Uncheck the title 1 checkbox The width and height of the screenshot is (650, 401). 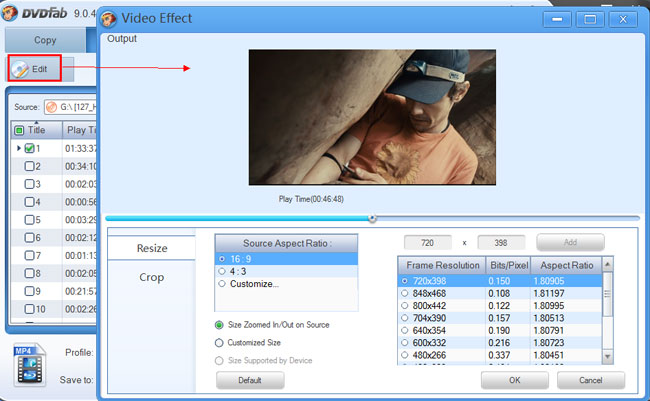point(29,148)
